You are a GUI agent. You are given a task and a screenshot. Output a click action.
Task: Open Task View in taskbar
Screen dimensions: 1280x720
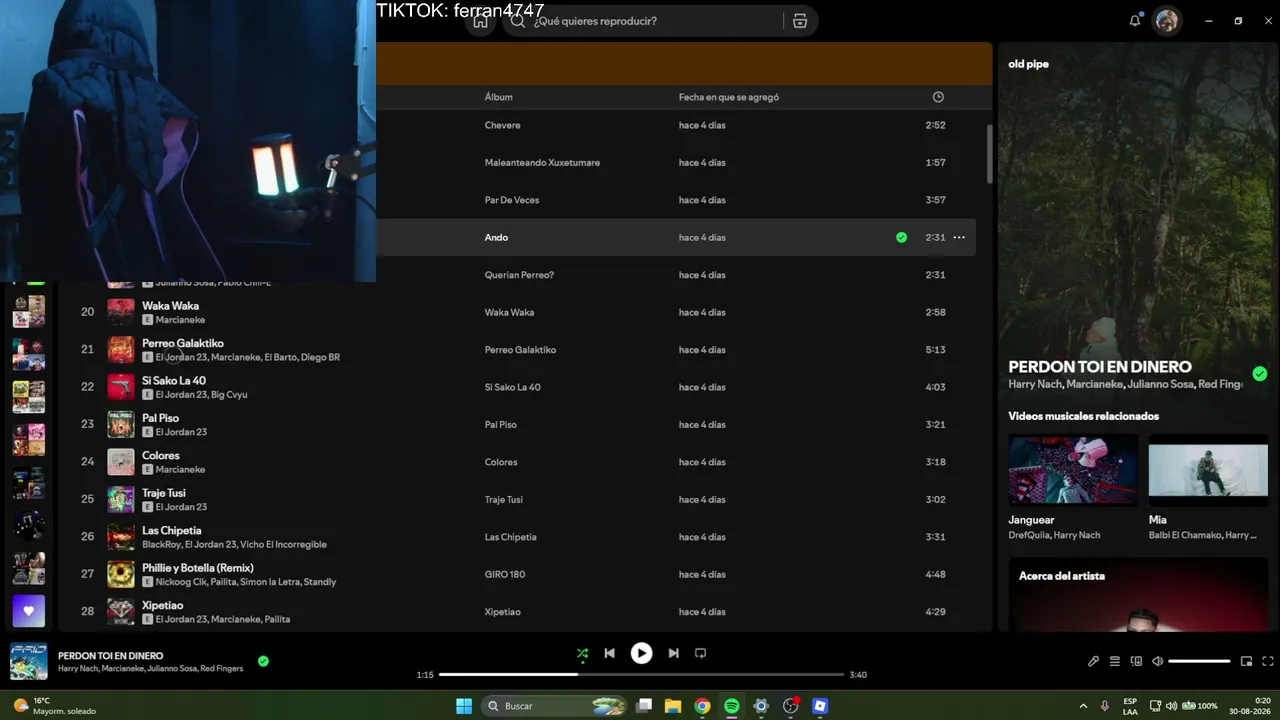645,706
